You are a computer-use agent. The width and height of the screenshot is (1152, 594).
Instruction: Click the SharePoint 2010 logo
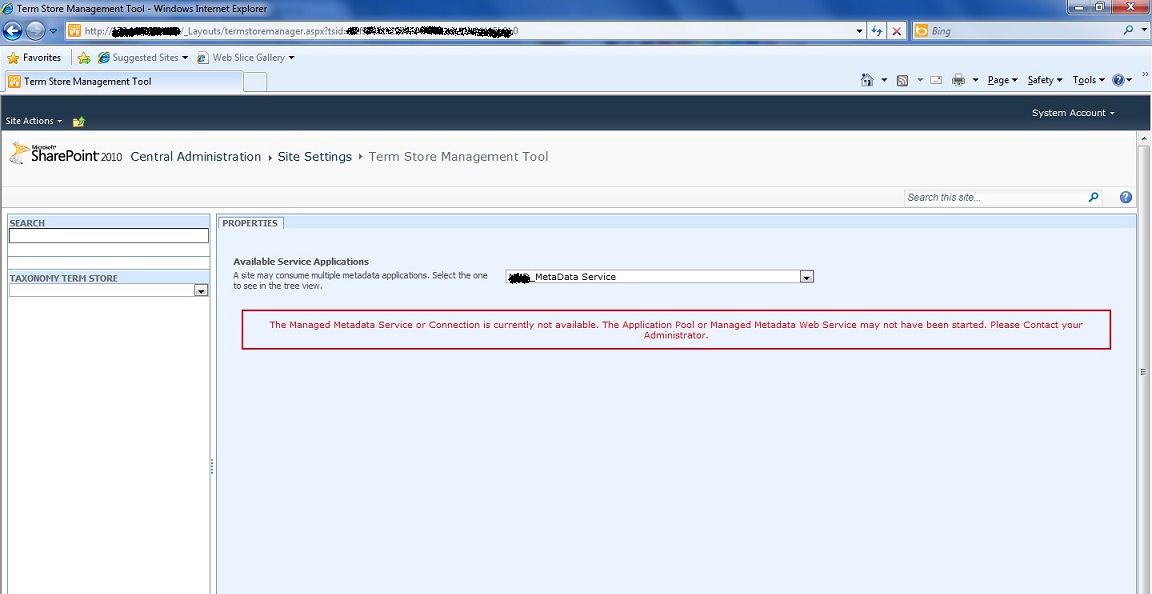click(x=65, y=154)
